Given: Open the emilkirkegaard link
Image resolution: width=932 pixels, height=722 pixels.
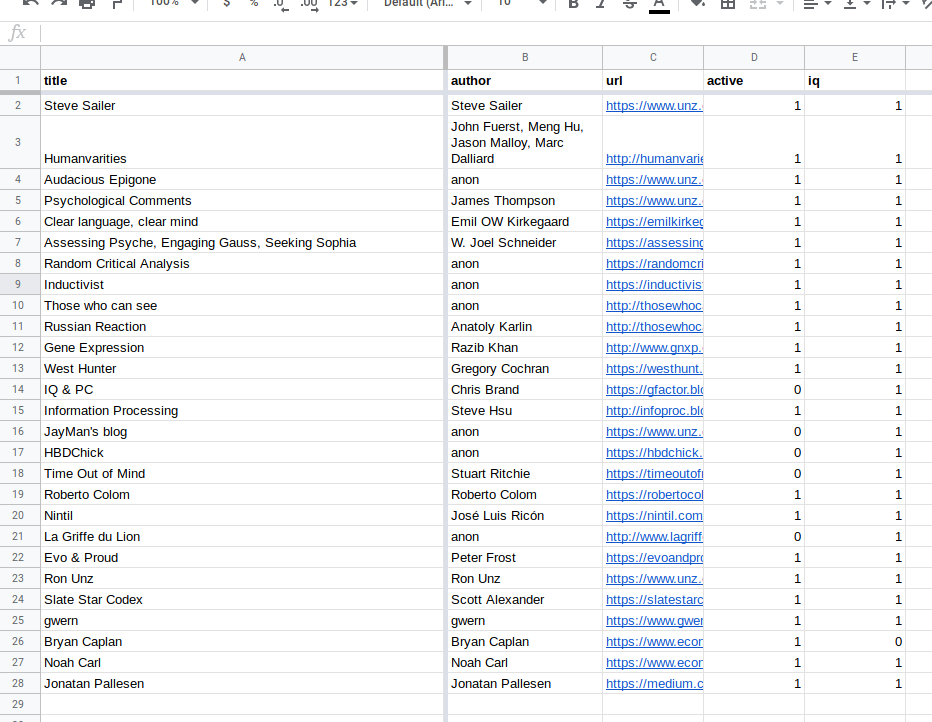Looking at the screenshot, I should tap(654, 222).
